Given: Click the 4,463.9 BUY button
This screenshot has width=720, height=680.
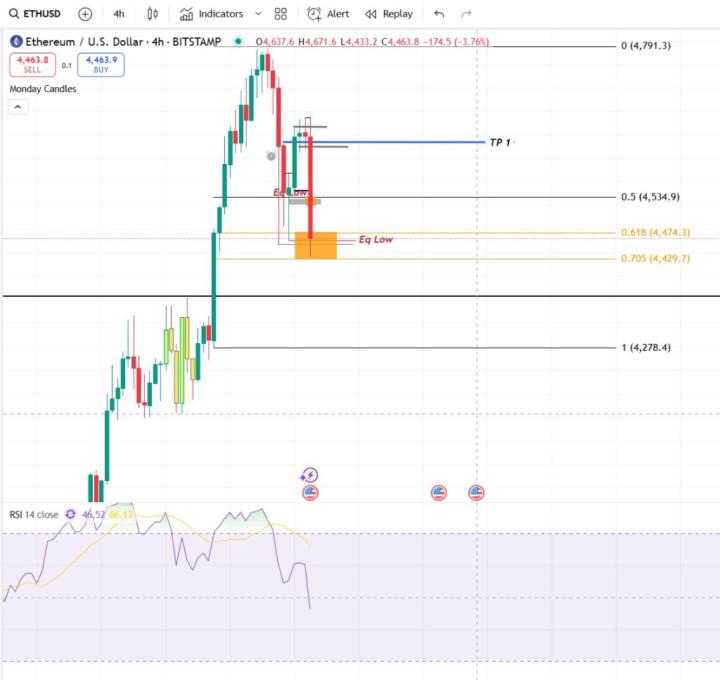Looking at the screenshot, I should (101, 65).
